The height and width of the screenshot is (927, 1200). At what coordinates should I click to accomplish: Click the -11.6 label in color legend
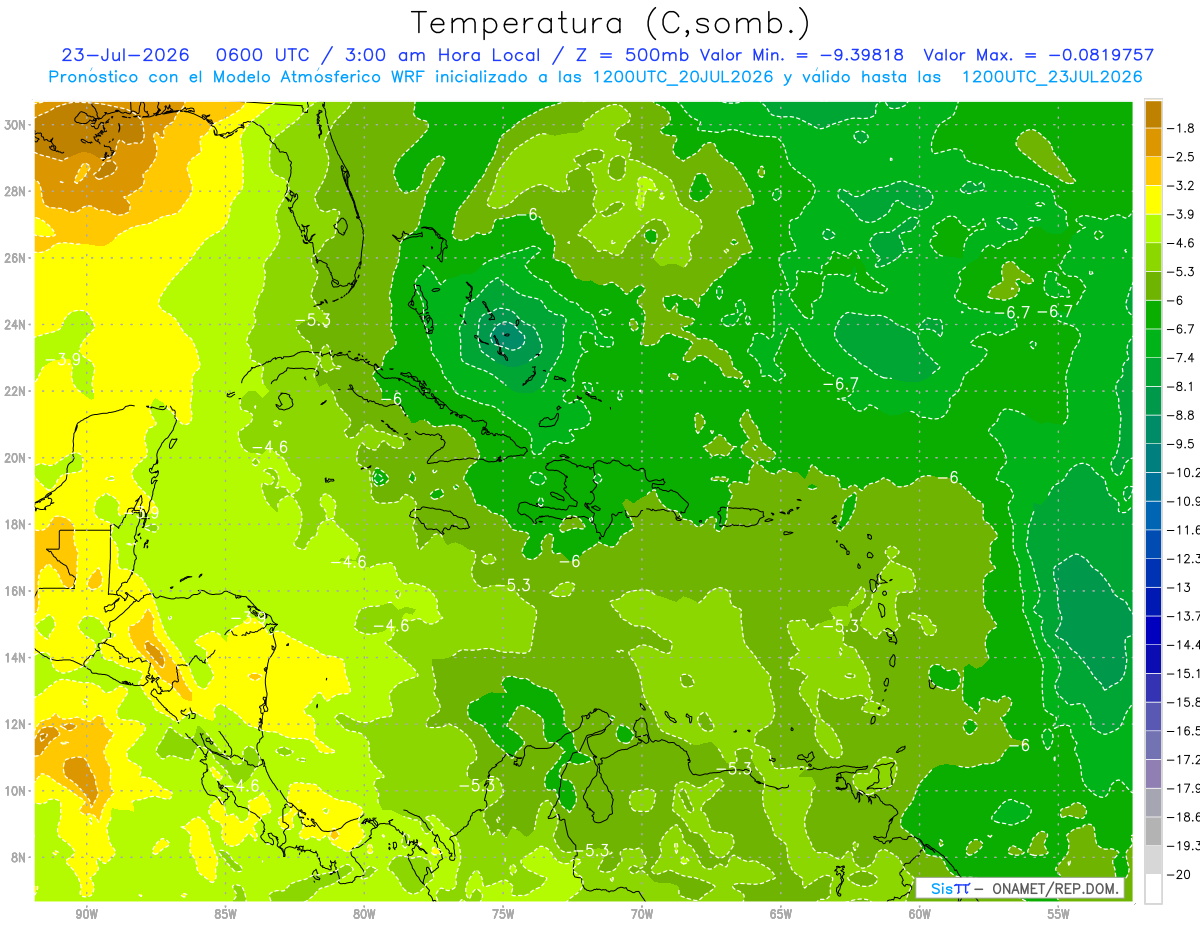coord(1184,529)
